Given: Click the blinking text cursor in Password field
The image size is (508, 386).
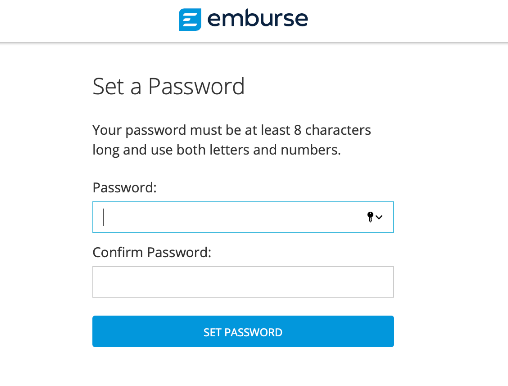Looking at the screenshot, I should [104, 217].
